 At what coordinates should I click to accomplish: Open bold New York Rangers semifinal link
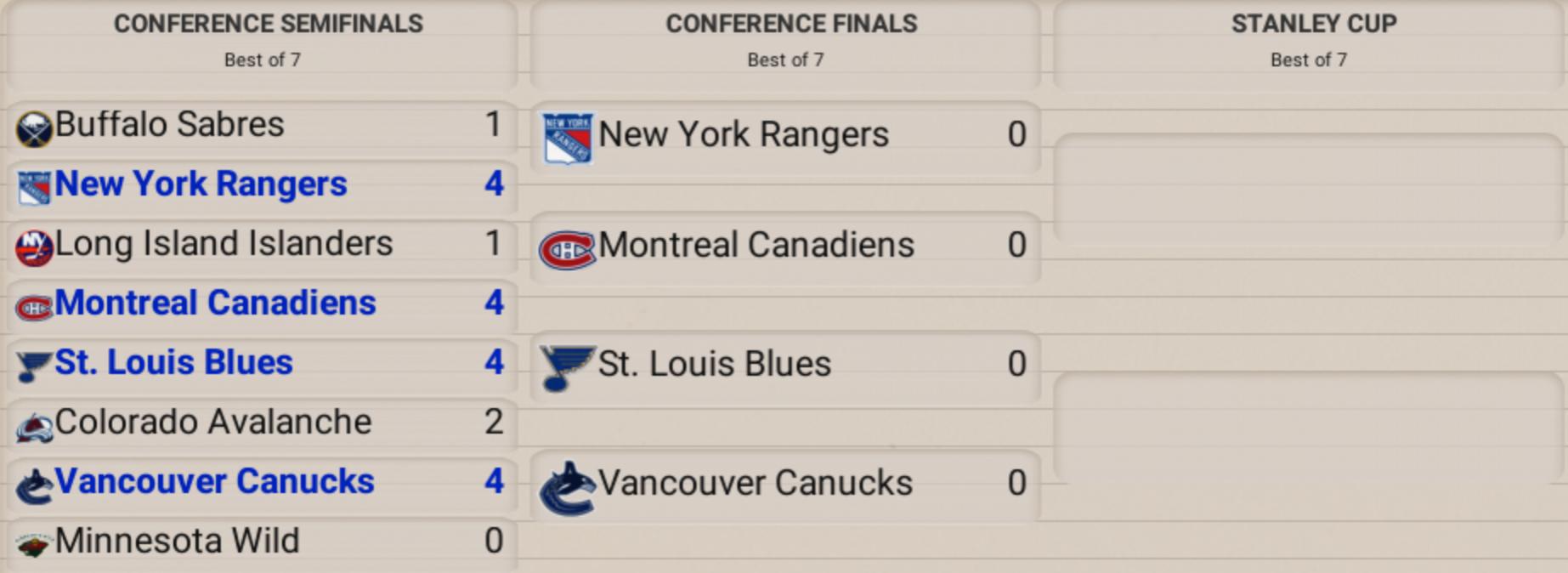(201, 184)
